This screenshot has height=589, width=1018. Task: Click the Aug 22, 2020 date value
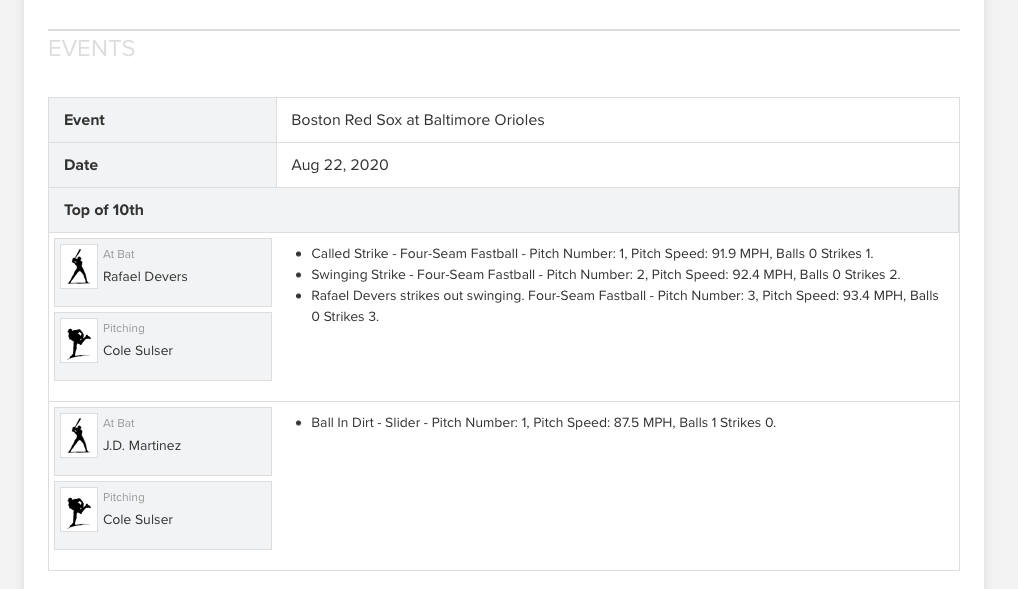point(340,165)
